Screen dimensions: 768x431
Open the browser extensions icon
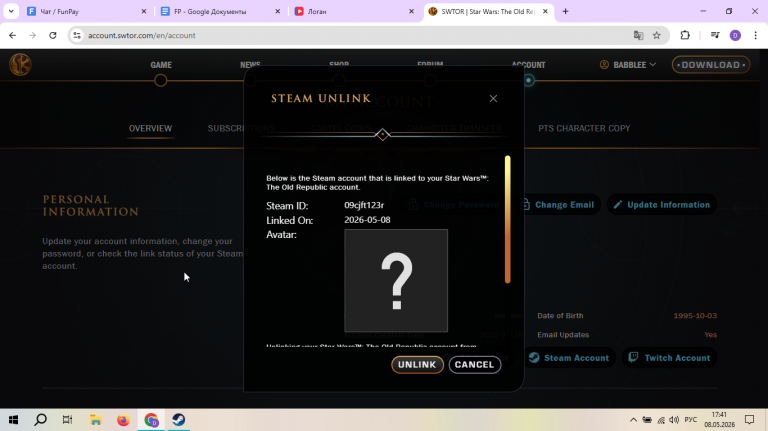(x=685, y=35)
